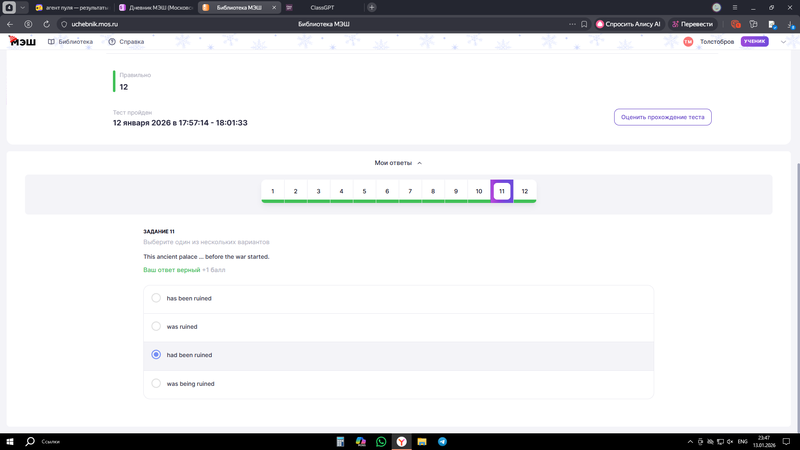Click Спросить Алису AI button
Screen dimensions: 800x450
pyautogui.click(x=629, y=24)
